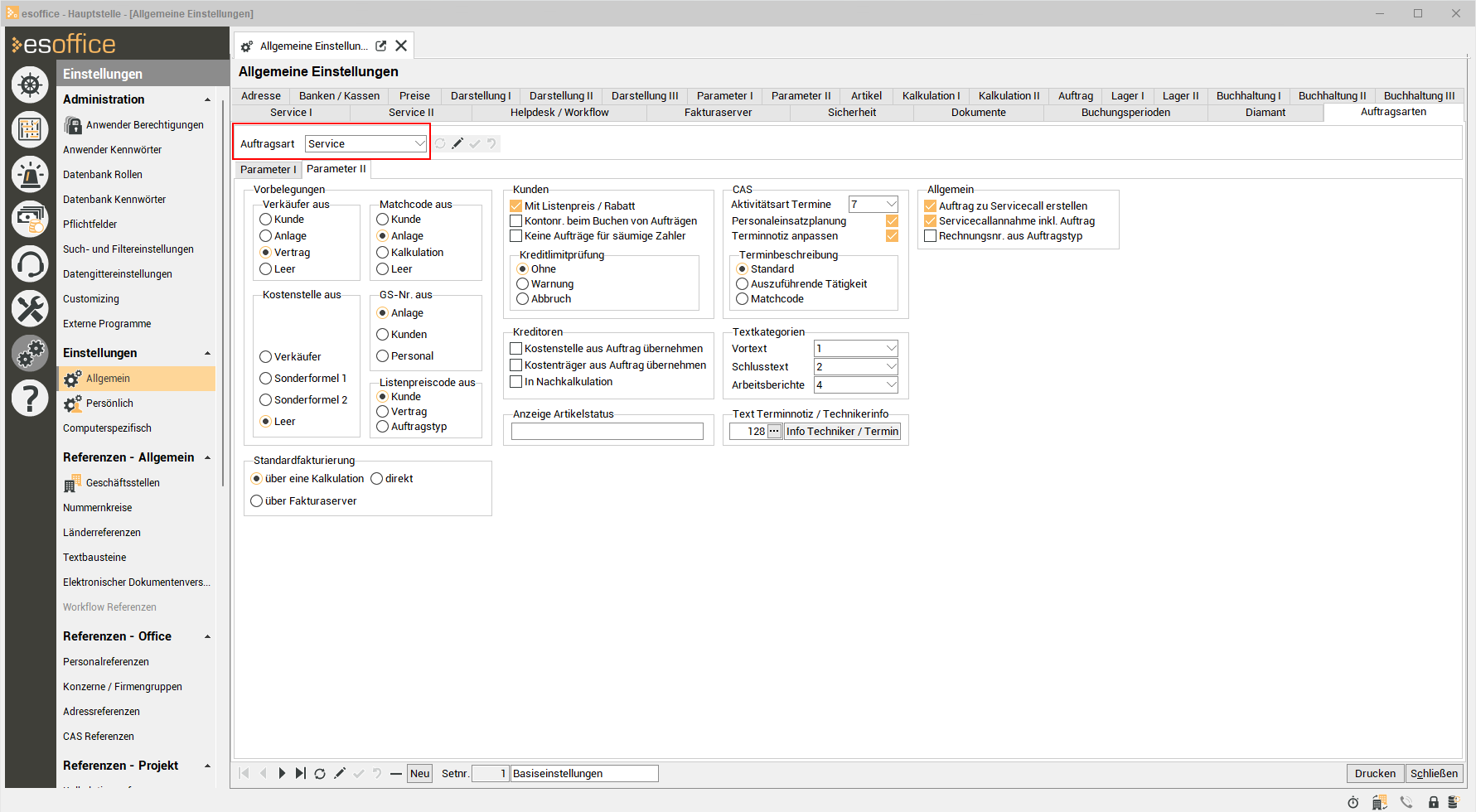Click the database icon in status bar

(x=1453, y=802)
